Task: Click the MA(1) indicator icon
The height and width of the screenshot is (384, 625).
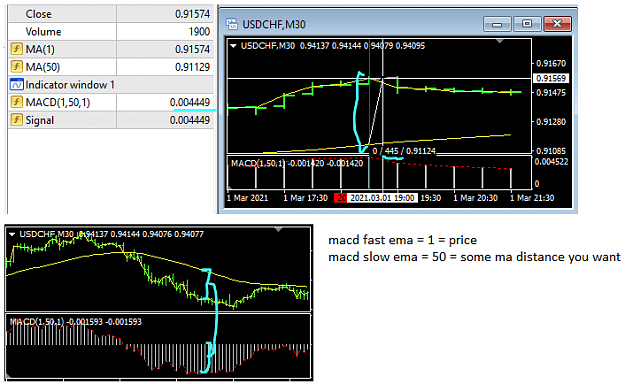Action: [16, 49]
